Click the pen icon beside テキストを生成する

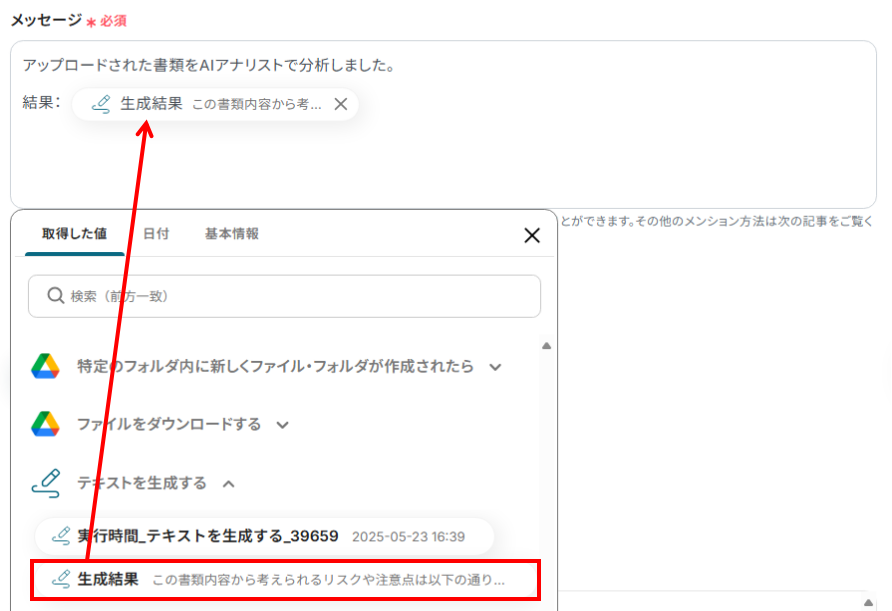click(46, 484)
